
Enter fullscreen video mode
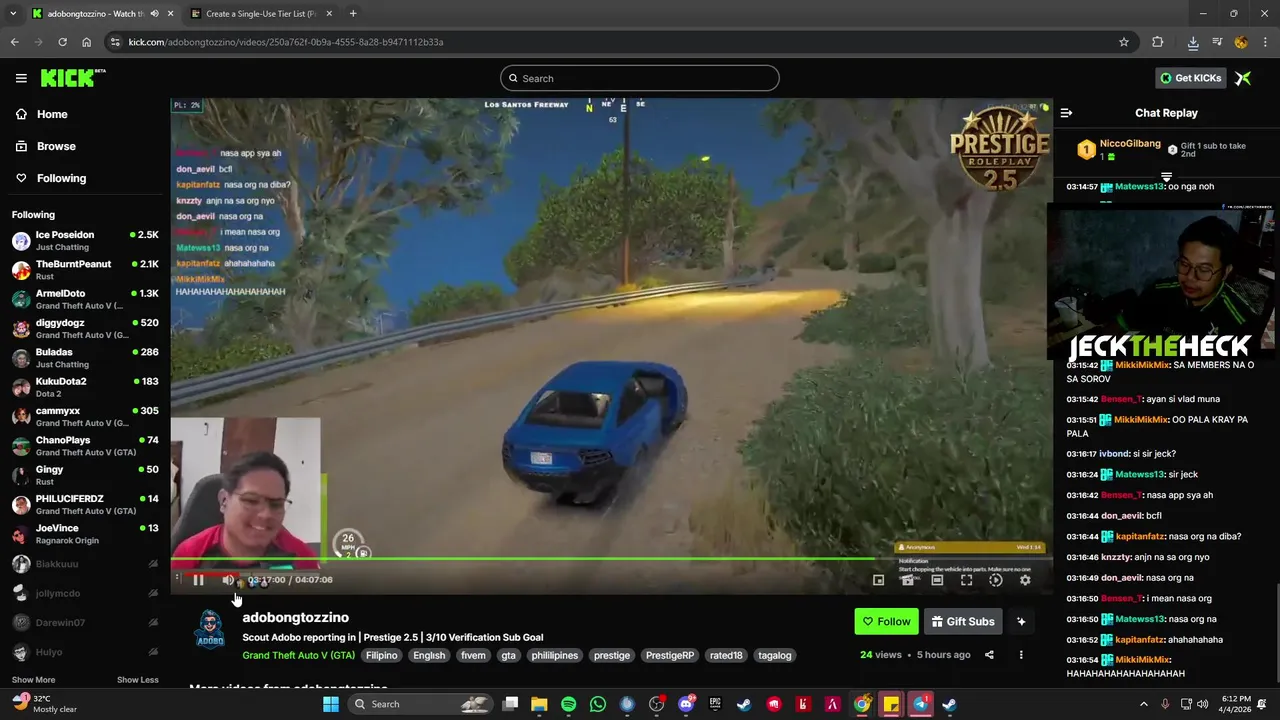(x=966, y=580)
